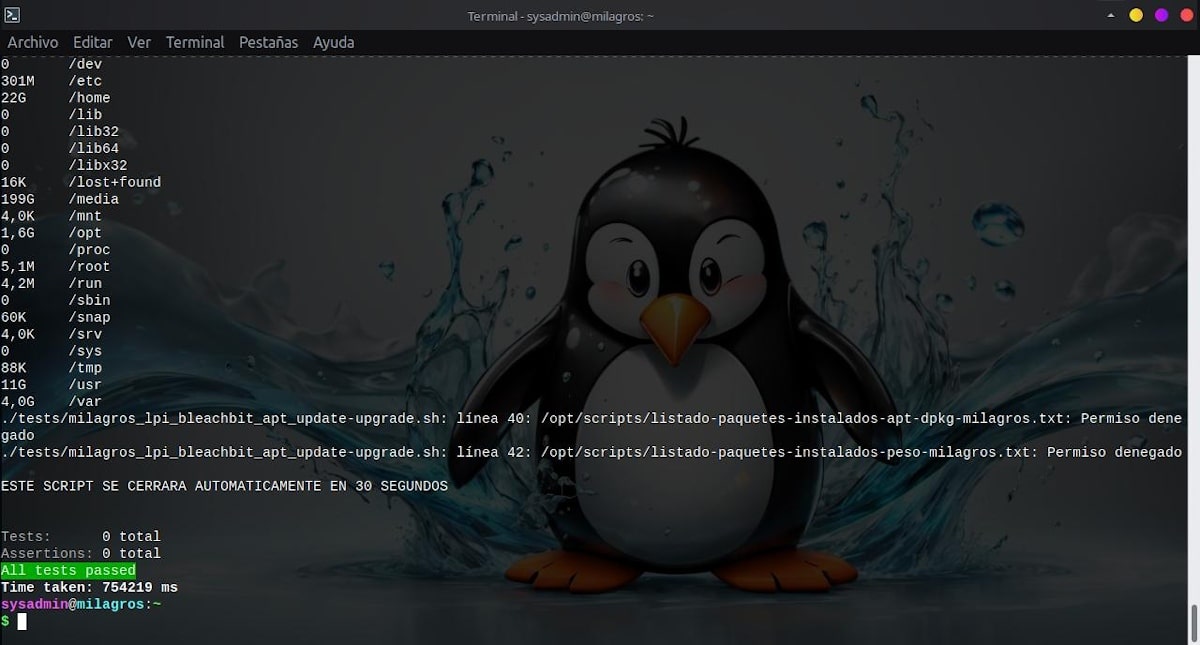Screen dimensions: 1200x645
Task: Click the /etc directory row
Action: 52,81
